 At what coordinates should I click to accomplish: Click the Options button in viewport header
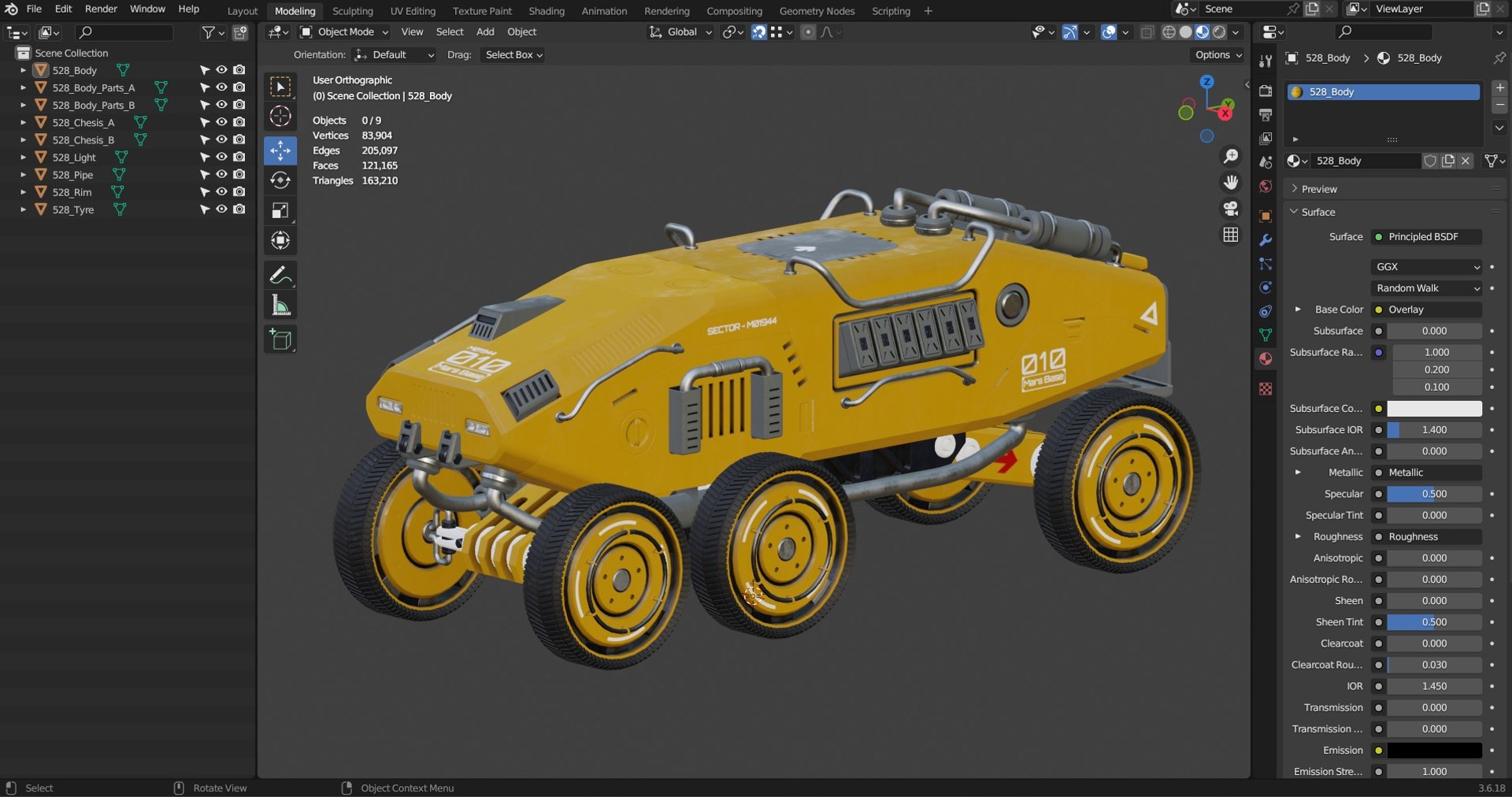(1217, 55)
